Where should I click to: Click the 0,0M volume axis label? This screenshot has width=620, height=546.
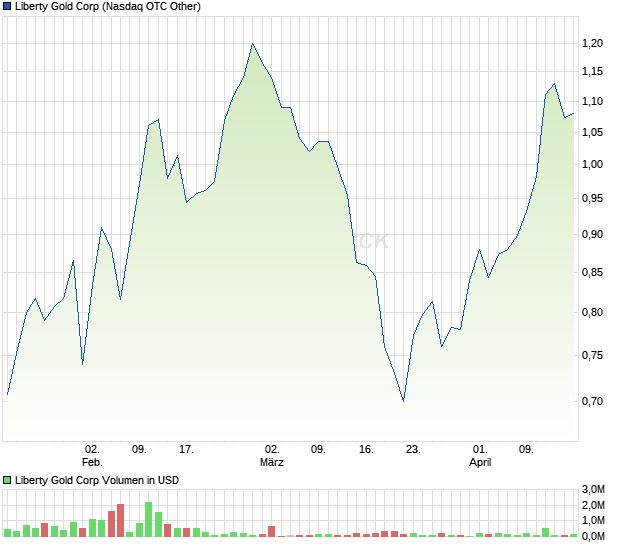[x=593, y=536]
